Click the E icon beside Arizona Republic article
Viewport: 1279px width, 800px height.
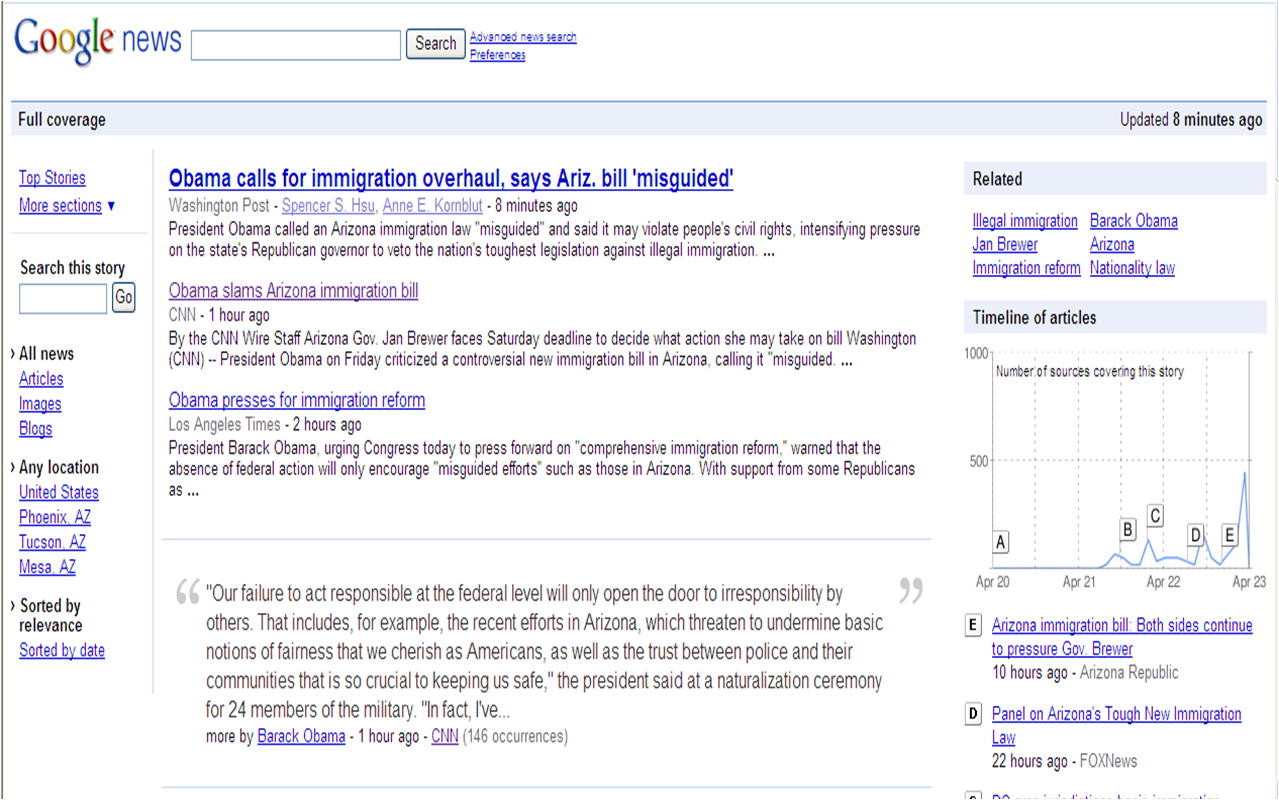pos(972,626)
